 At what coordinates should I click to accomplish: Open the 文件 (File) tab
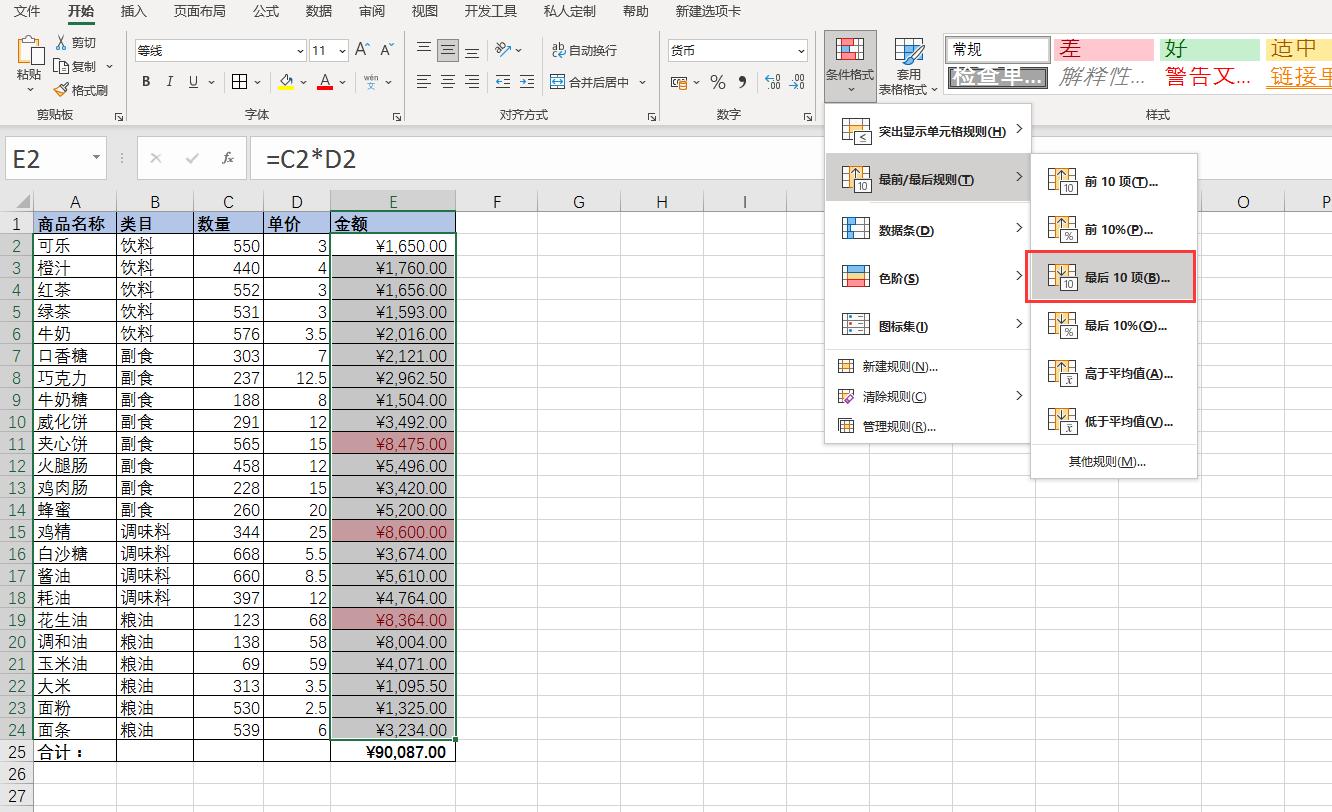click(27, 11)
